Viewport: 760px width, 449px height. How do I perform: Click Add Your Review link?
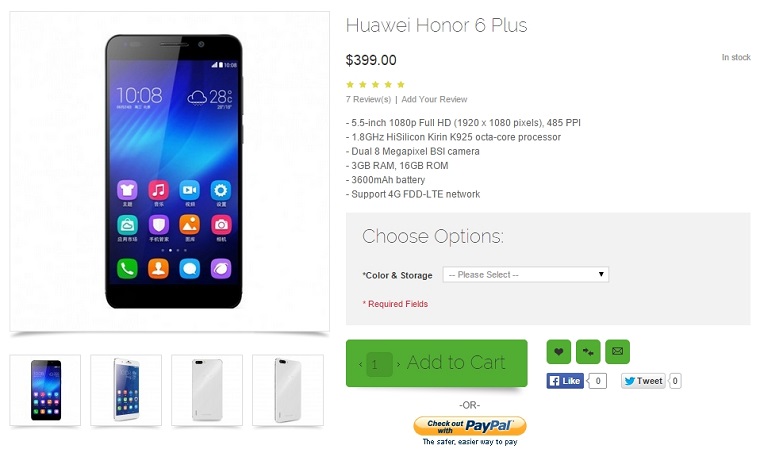[x=434, y=99]
